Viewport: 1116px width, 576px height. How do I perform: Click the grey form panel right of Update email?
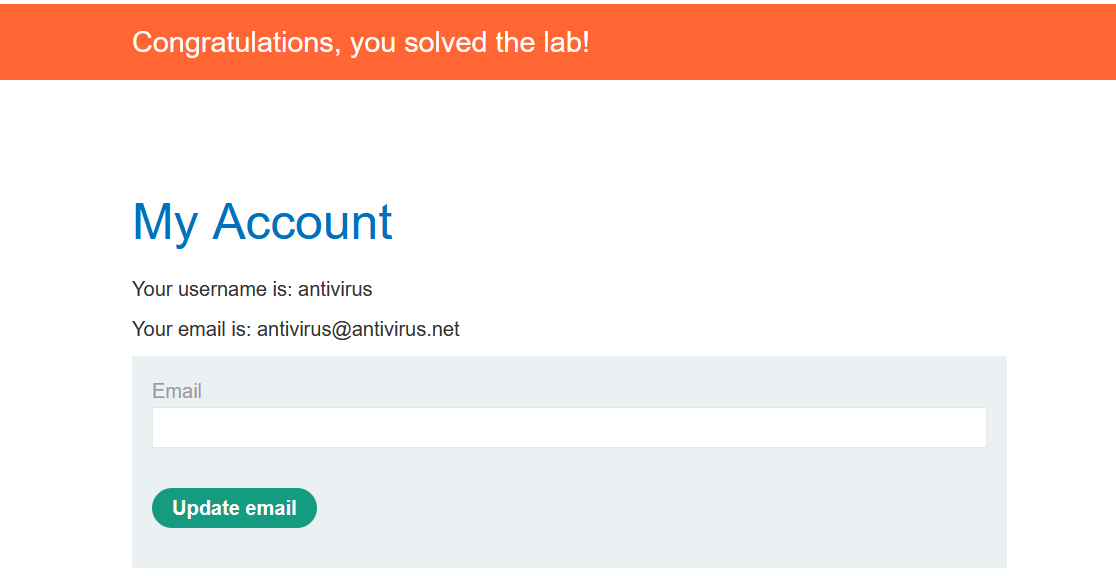click(650, 508)
